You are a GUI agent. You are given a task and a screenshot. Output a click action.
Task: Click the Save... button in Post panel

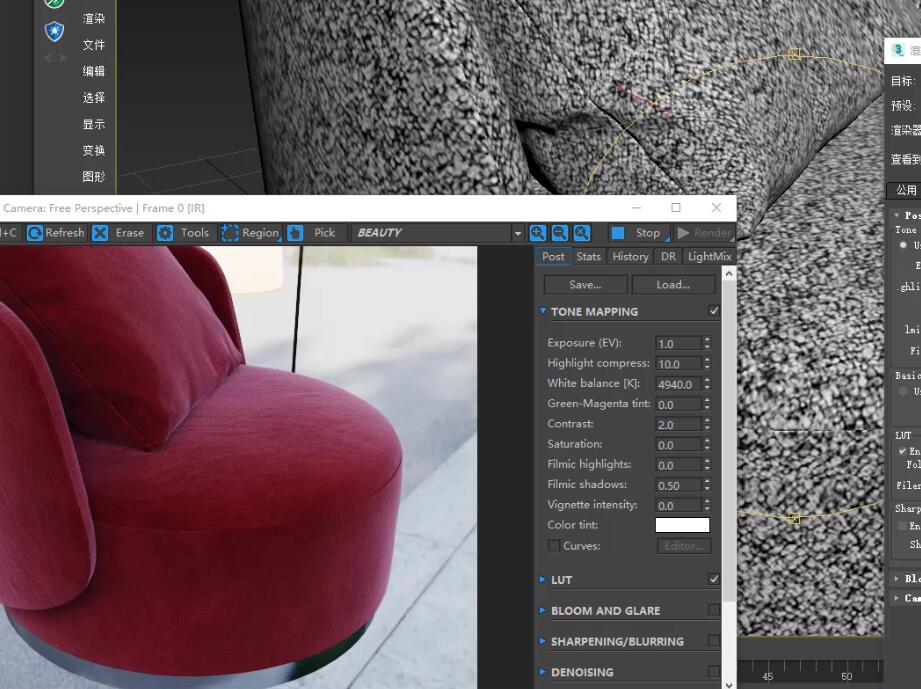pyautogui.click(x=585, y=285)
